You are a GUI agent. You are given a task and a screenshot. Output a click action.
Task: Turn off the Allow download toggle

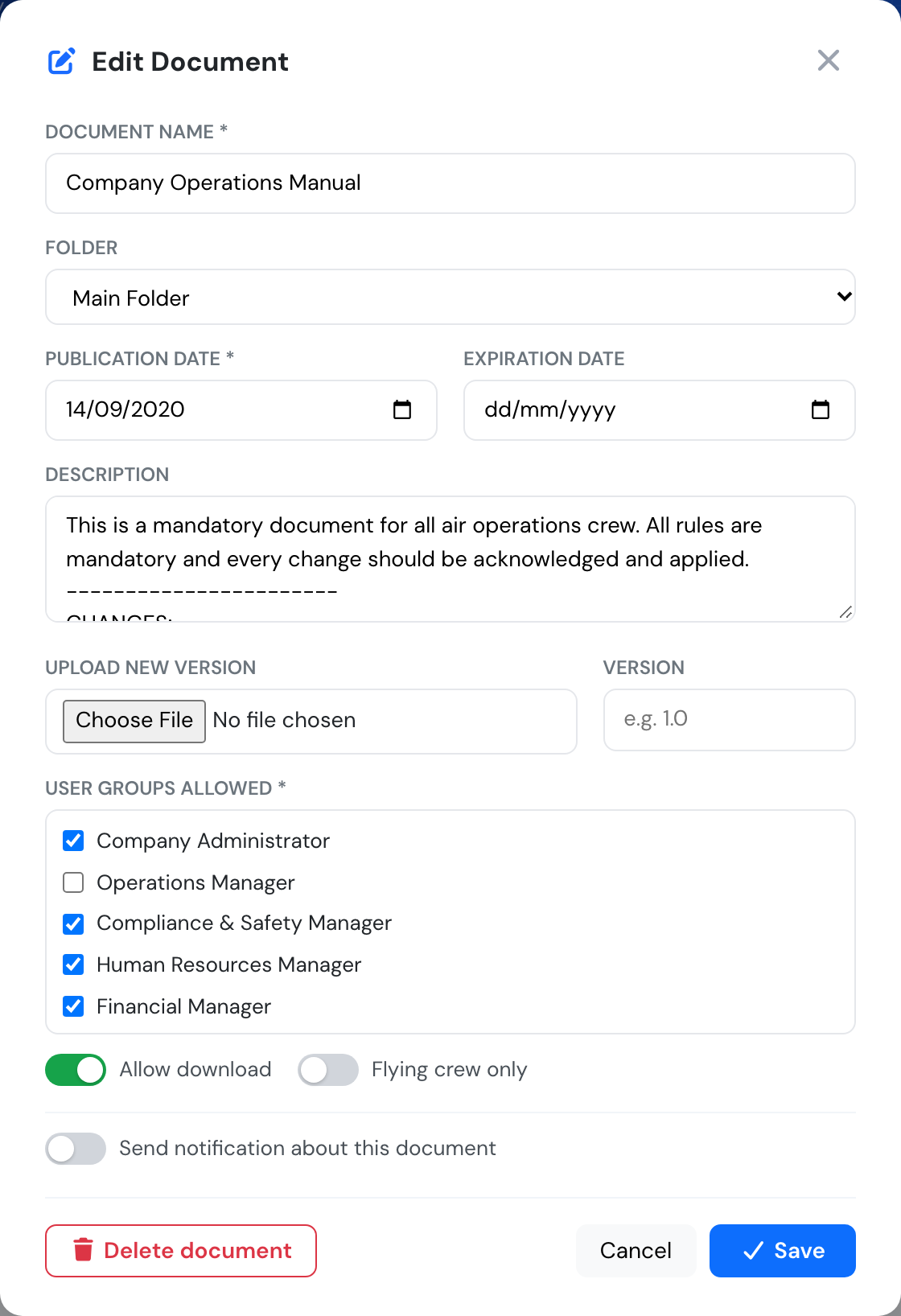click(x=76, y=1070)
